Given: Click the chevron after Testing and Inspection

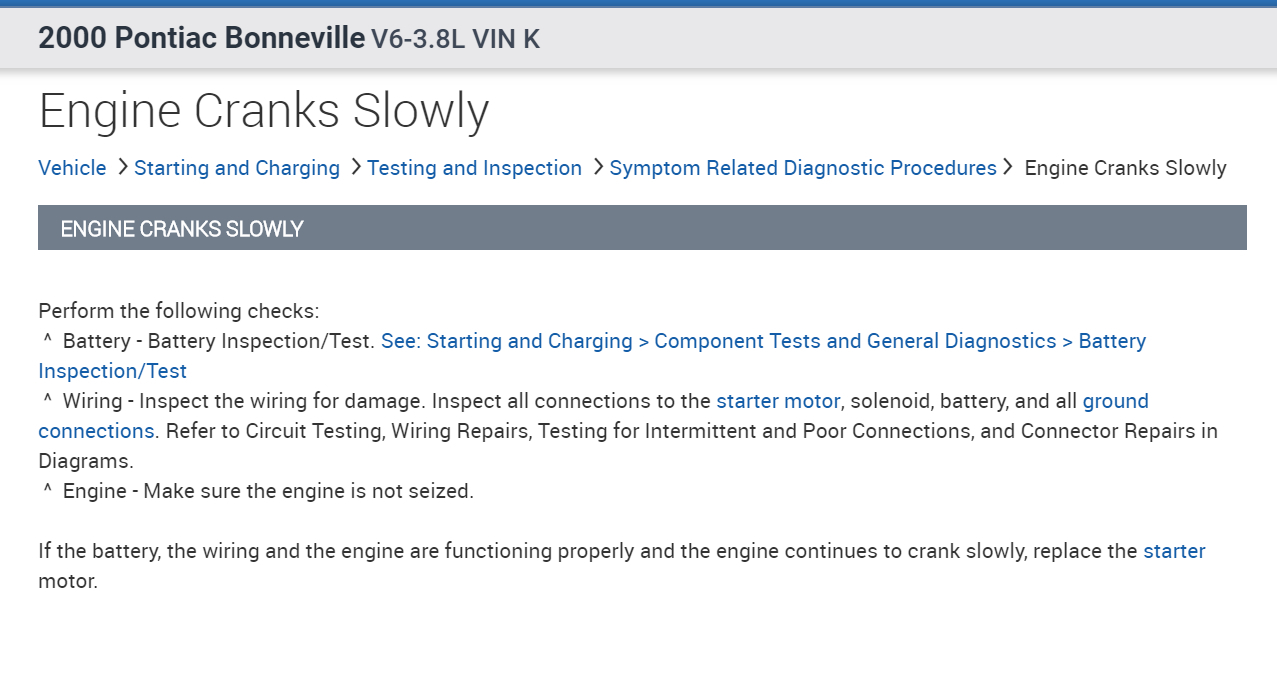Looking at the screenshot, I should pyautogui.click(x=598, y=167).
